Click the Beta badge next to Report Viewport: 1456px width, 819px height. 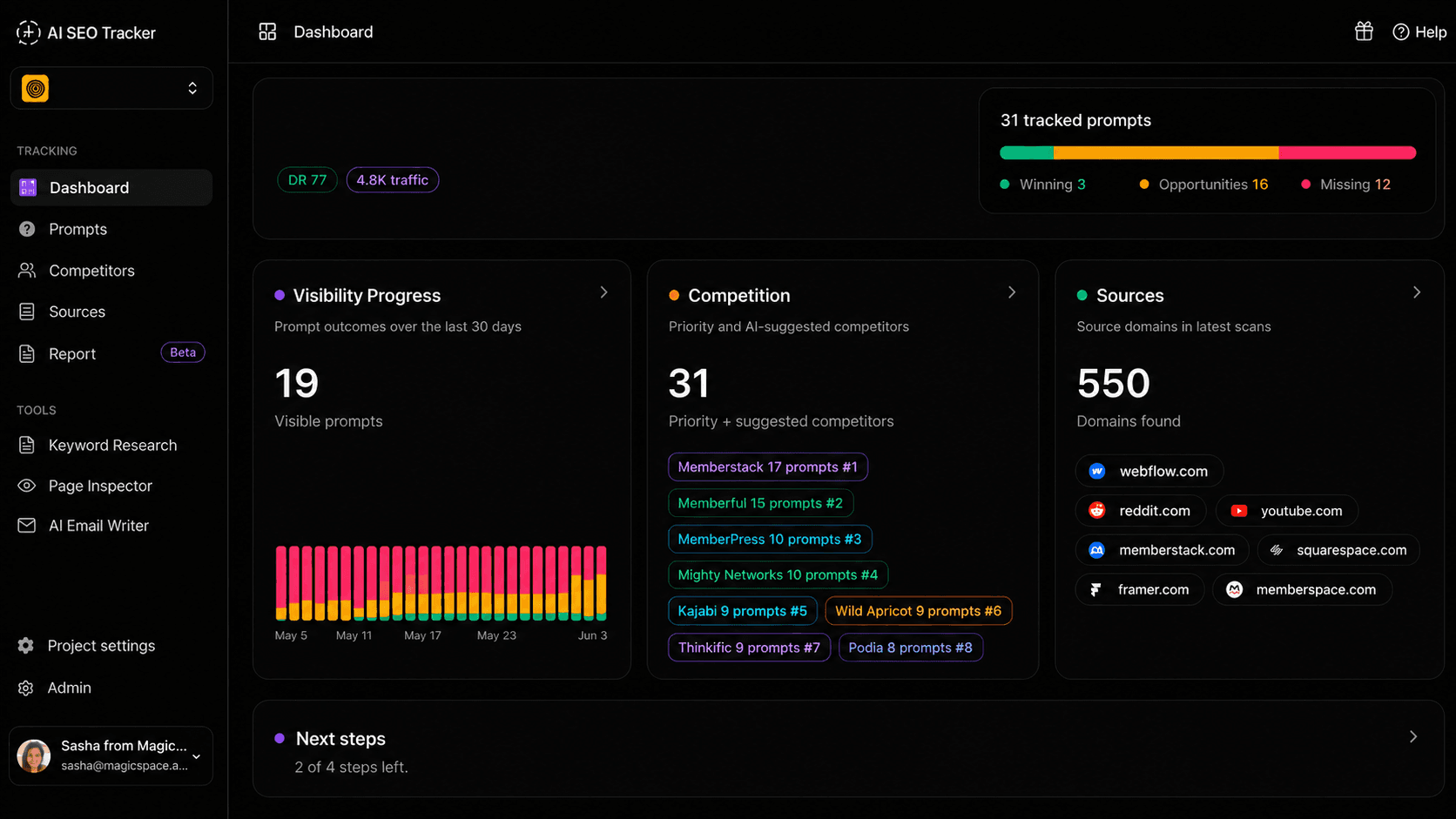[183, 352]
